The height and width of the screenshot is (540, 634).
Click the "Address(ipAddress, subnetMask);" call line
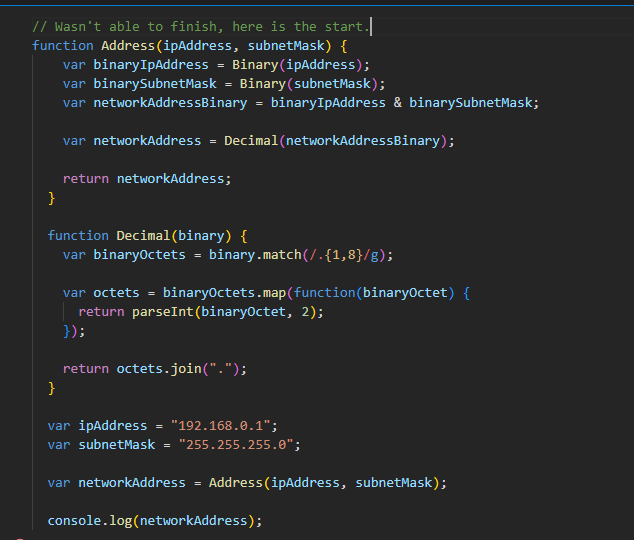(x=247, y=483)
